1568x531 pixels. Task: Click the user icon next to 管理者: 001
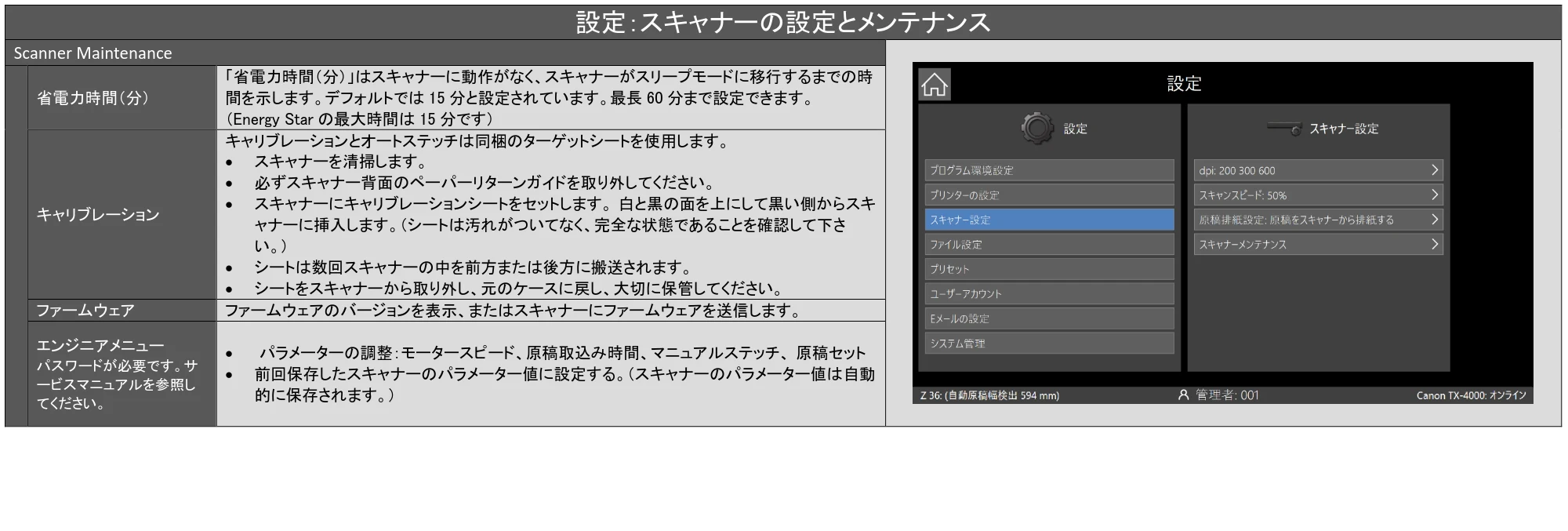coord(1184,395)
